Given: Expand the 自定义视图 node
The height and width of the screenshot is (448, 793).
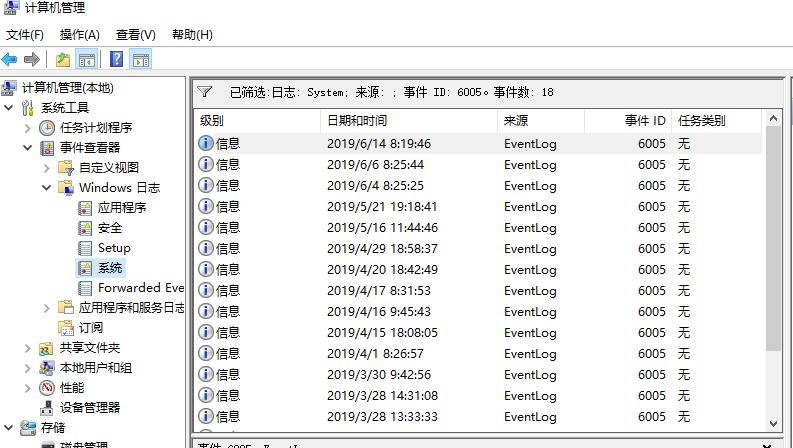Looking at the screenshot, I should tap(47, 168).
